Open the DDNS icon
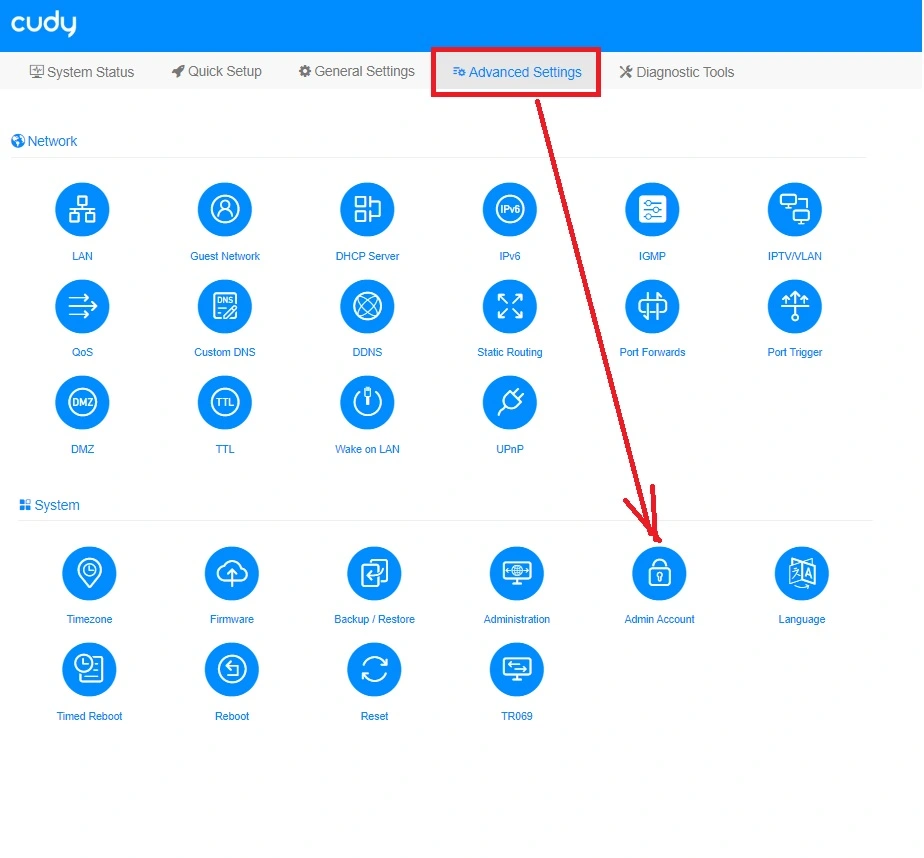Viewport: 924px width, 858px height. tap(367, 306)
